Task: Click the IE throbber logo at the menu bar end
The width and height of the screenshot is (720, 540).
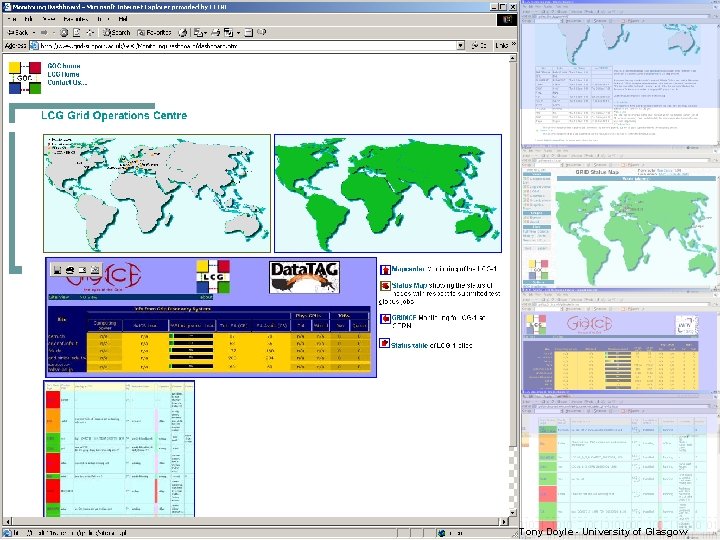Action: point(506,19)
